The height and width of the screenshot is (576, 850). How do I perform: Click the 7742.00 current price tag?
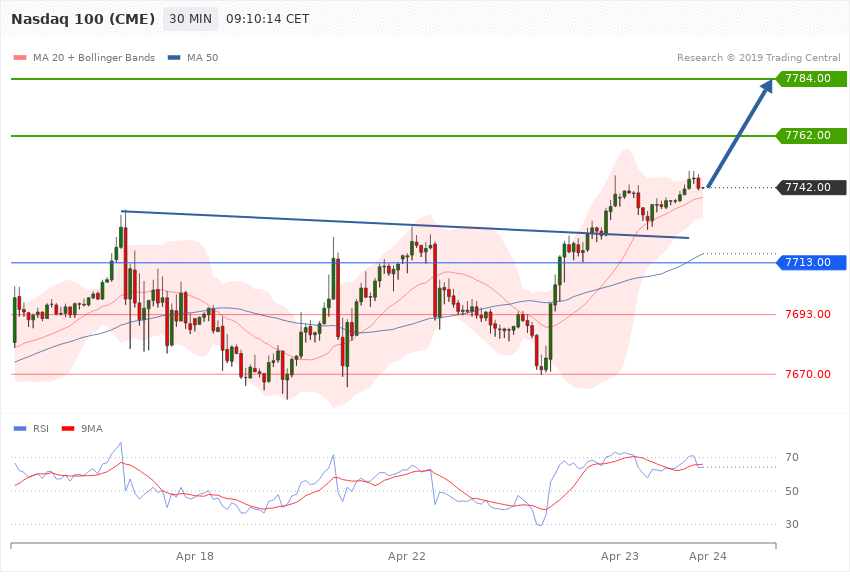click(812, 187)
